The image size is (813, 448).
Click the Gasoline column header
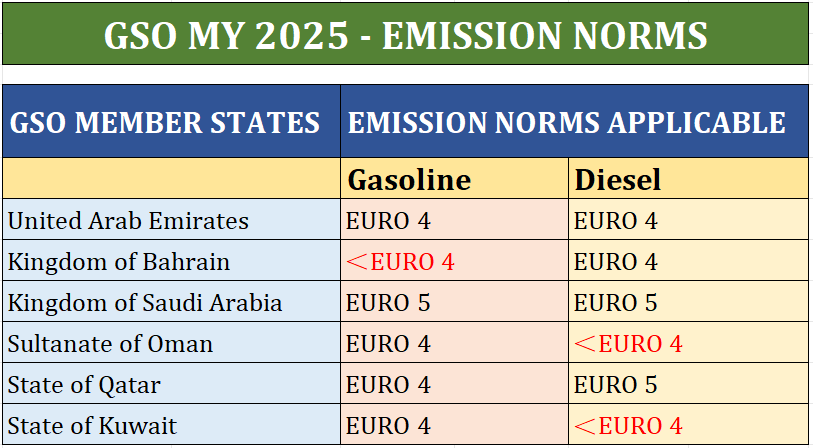tap(454, 178)
